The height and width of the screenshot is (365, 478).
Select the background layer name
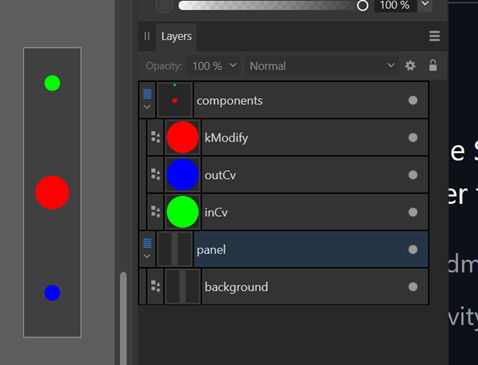(236, 287)
